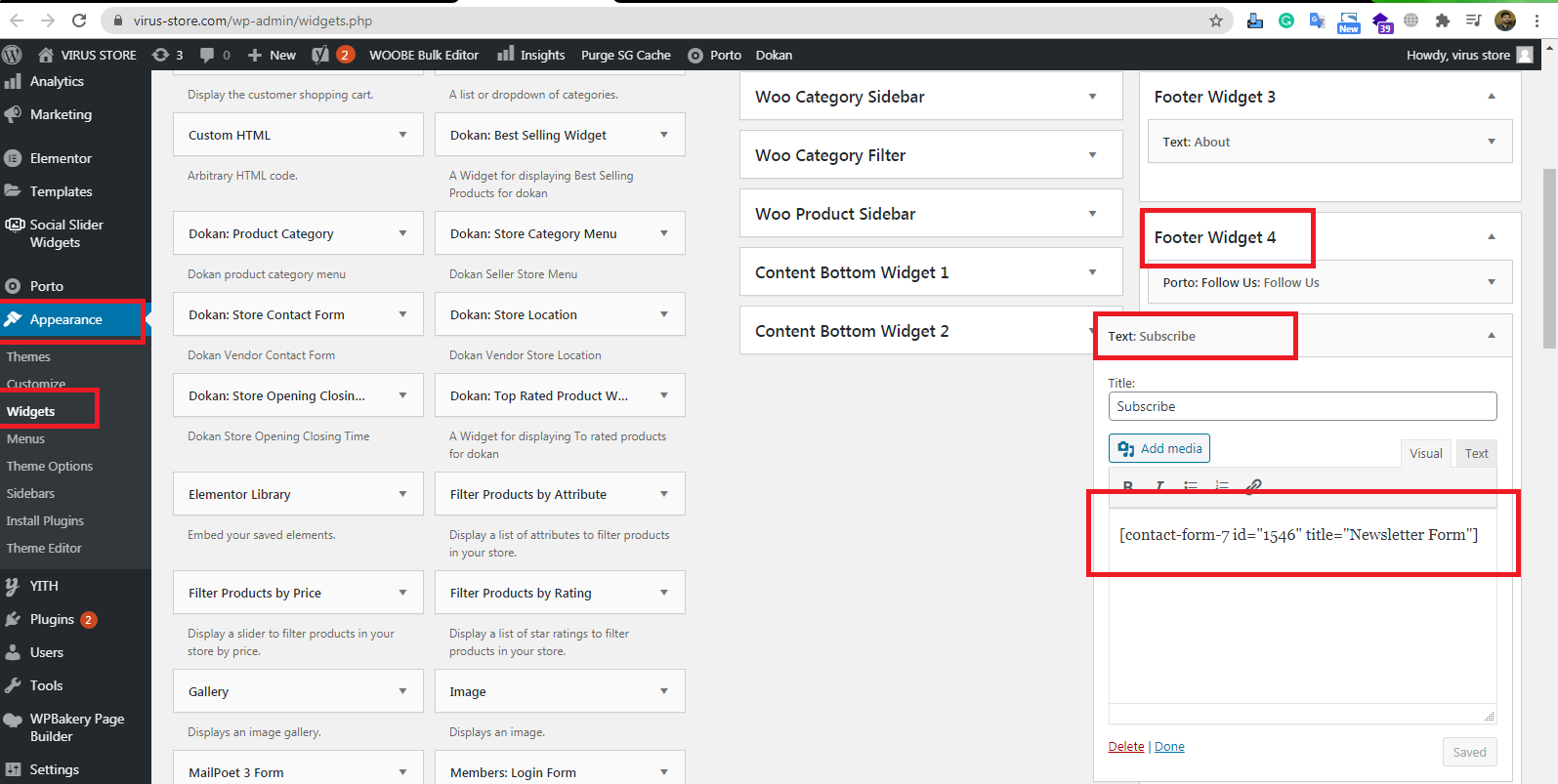This screenshot has width=1558, height=784.
Task: Click the Grammarly extension icon
Action: tap(1286, 21)
